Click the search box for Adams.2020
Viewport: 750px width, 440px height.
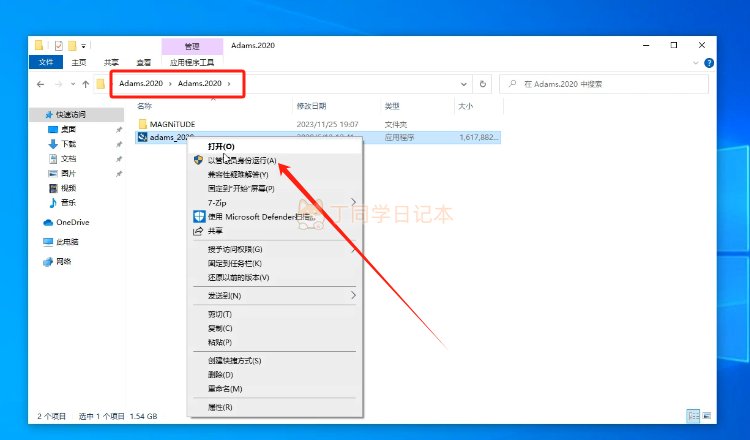(x=604, y=84)
